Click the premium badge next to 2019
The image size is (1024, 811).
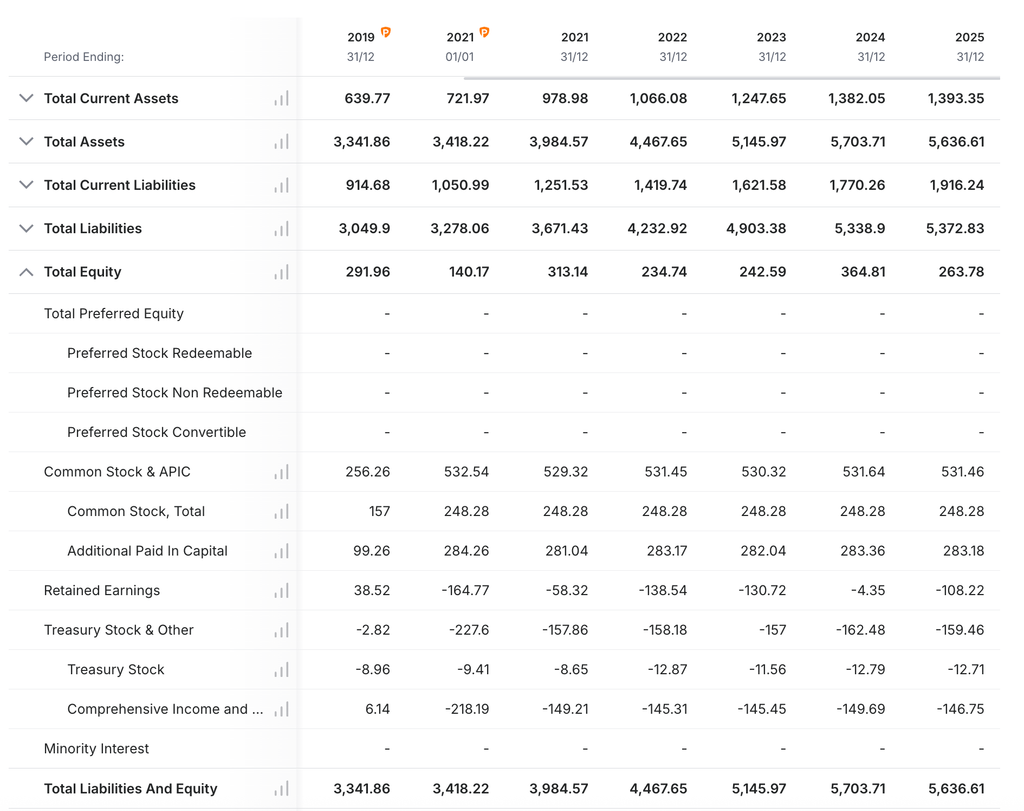386,32
